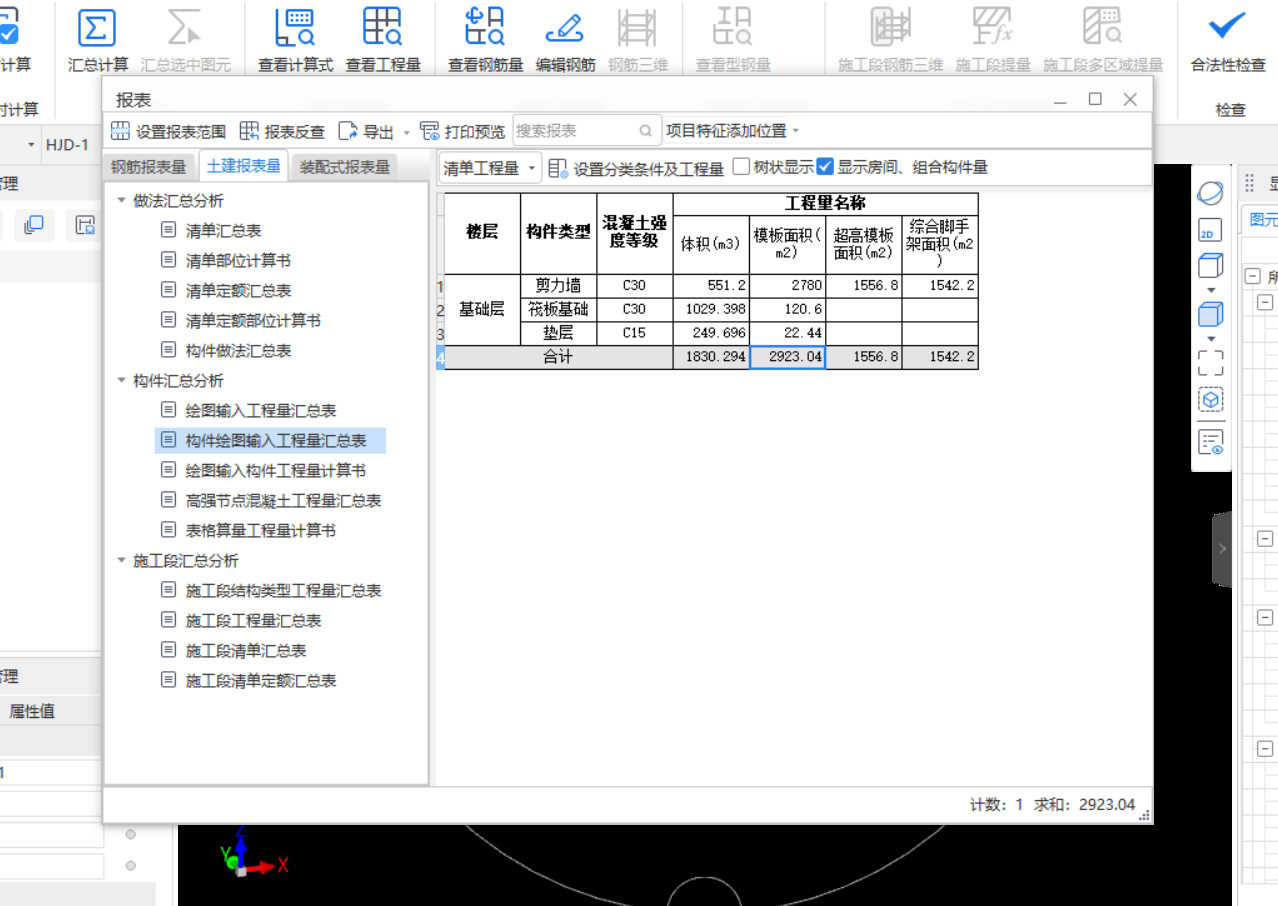1278x906 pixels.
Task: Switch to 装配式报表量 tab
Action: point(345,167)
